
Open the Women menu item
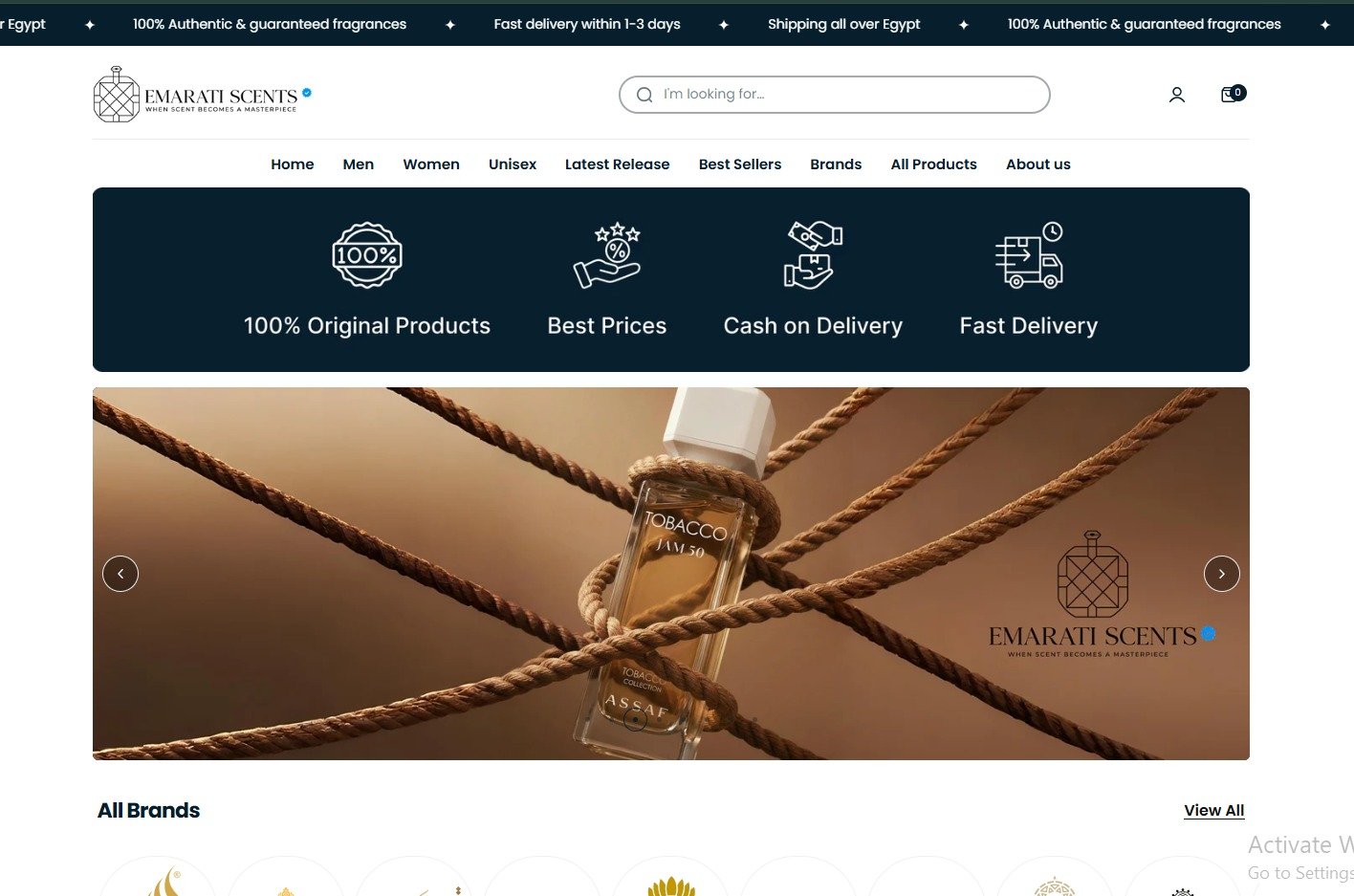click(431, 164)
